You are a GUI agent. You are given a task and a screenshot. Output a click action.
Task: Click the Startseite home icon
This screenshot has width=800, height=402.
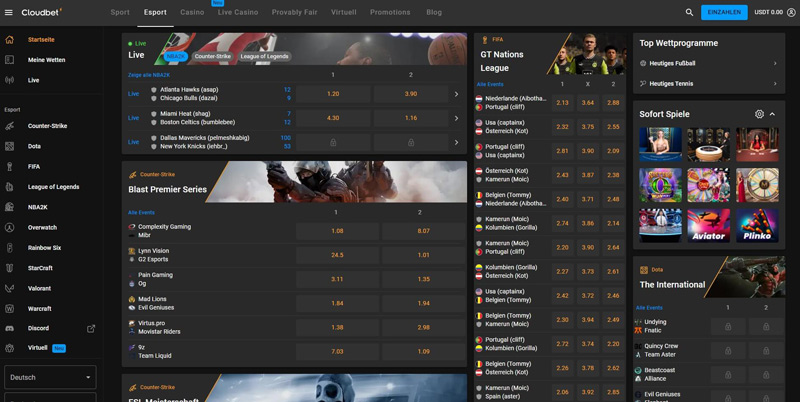[x=9, y=40]
